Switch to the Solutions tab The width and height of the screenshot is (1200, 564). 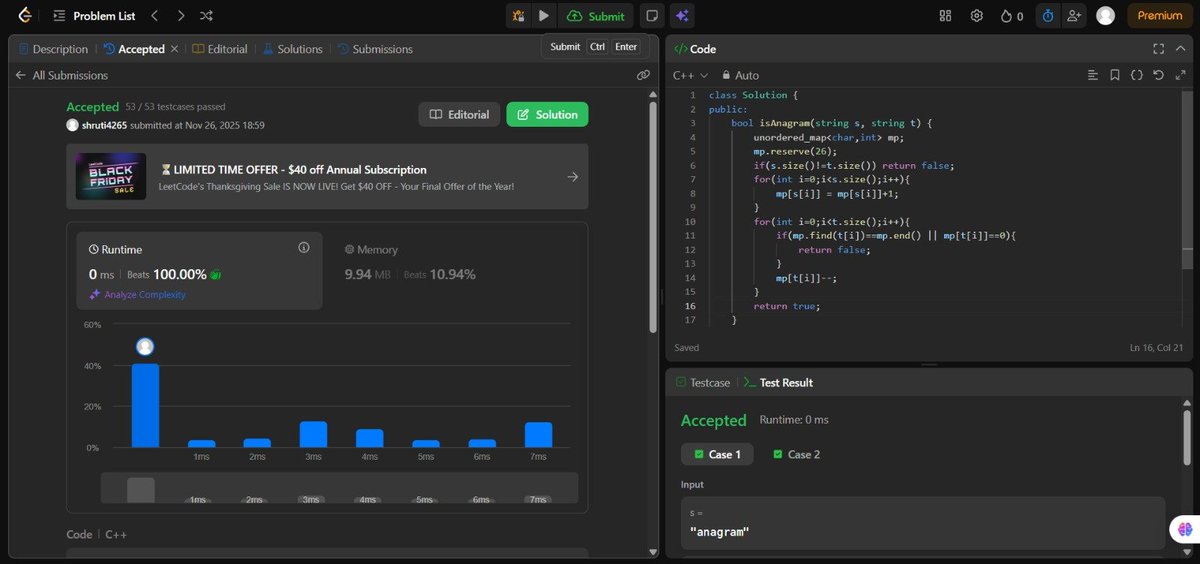click(x=293, y=49)
